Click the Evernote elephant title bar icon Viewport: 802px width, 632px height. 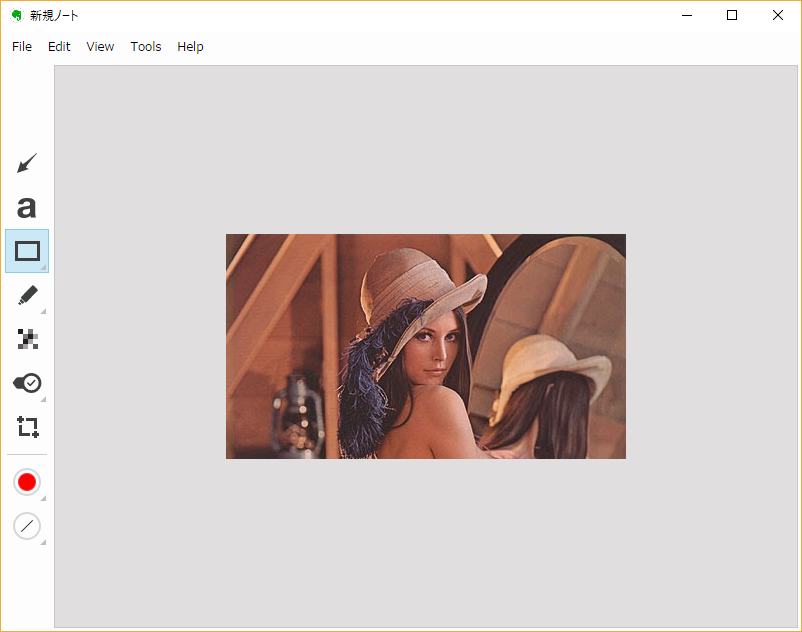(17, 16)
